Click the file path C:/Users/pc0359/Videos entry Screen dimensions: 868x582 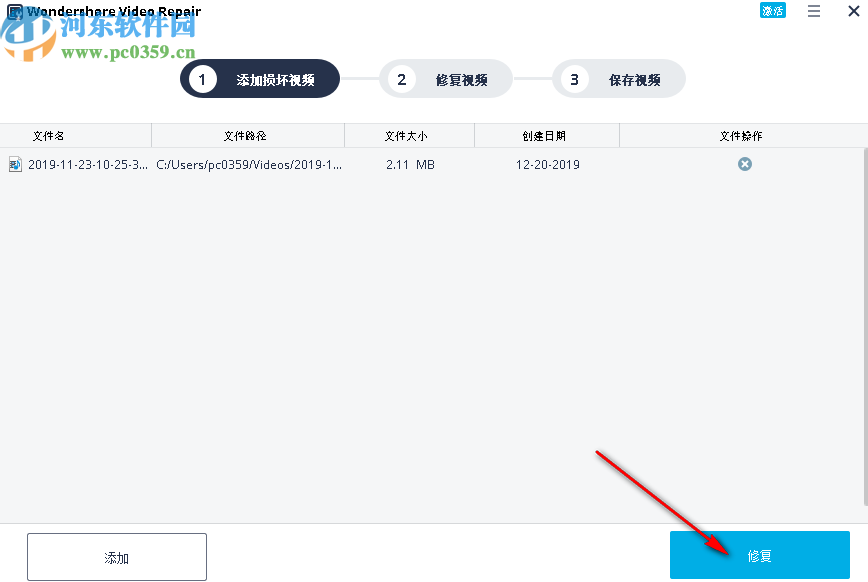[x=246, y=164]
